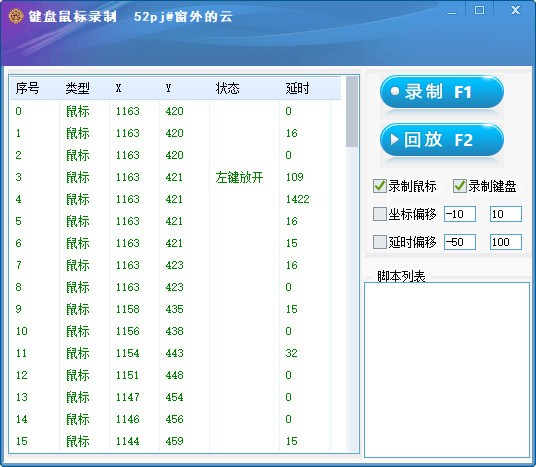Uncheck the 录制键盘 checkbox
The image size is (536, 467).
point(460,186)
